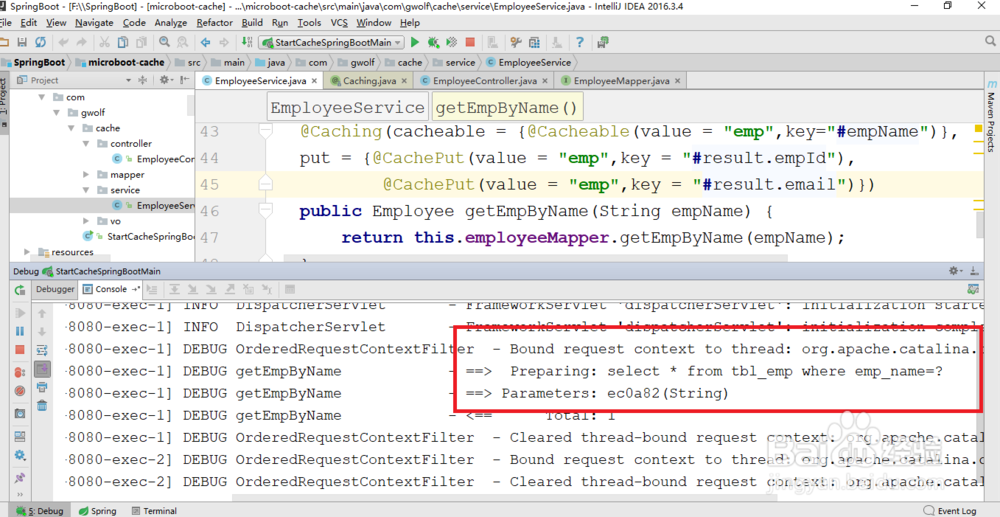1000x517 pixels.
Task: Open the Terminal tool window button
Action: [x=153, y=511]
